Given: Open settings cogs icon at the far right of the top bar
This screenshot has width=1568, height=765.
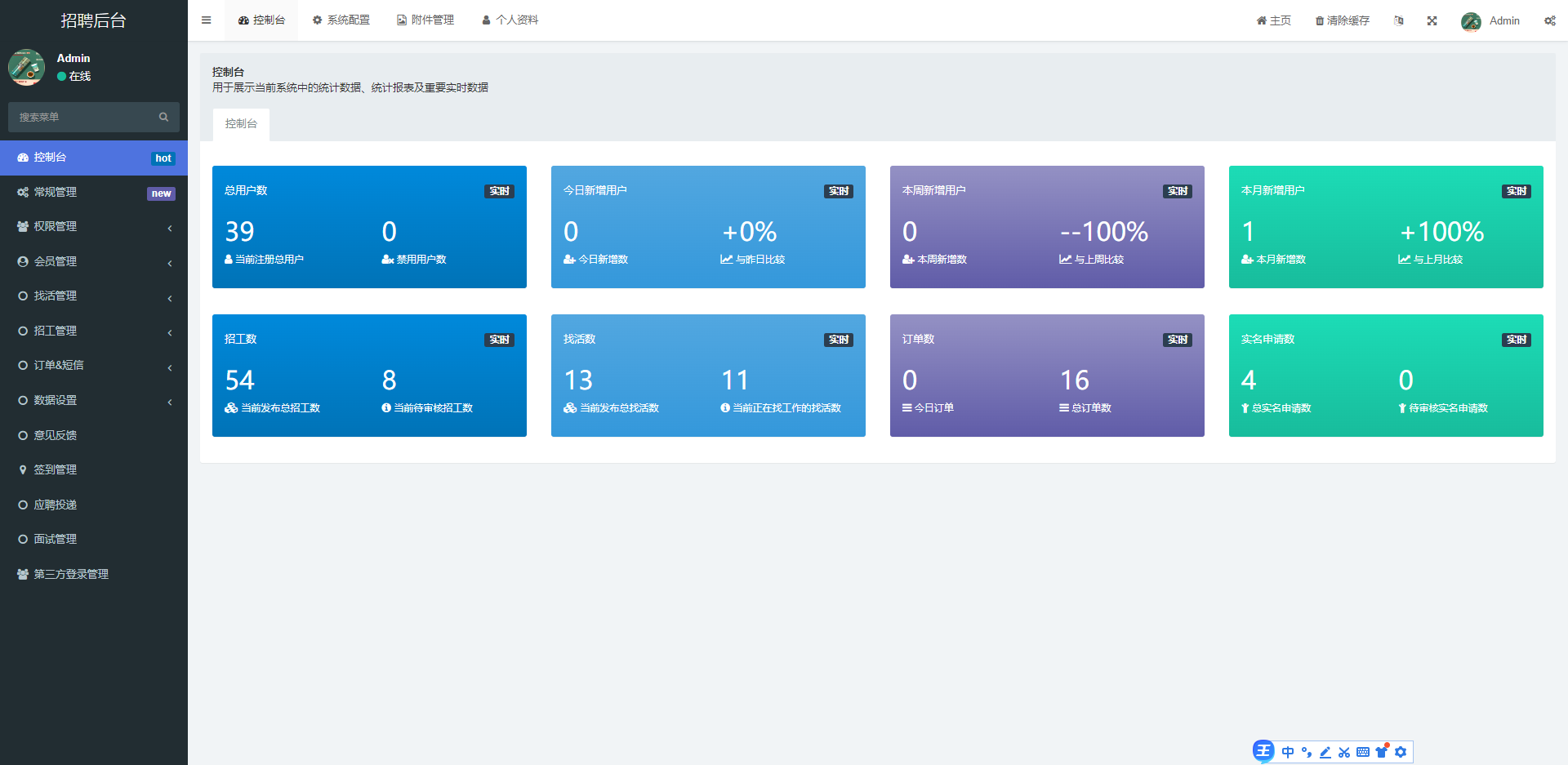Looking at the screenshot, I should (x=1549, y=20).
